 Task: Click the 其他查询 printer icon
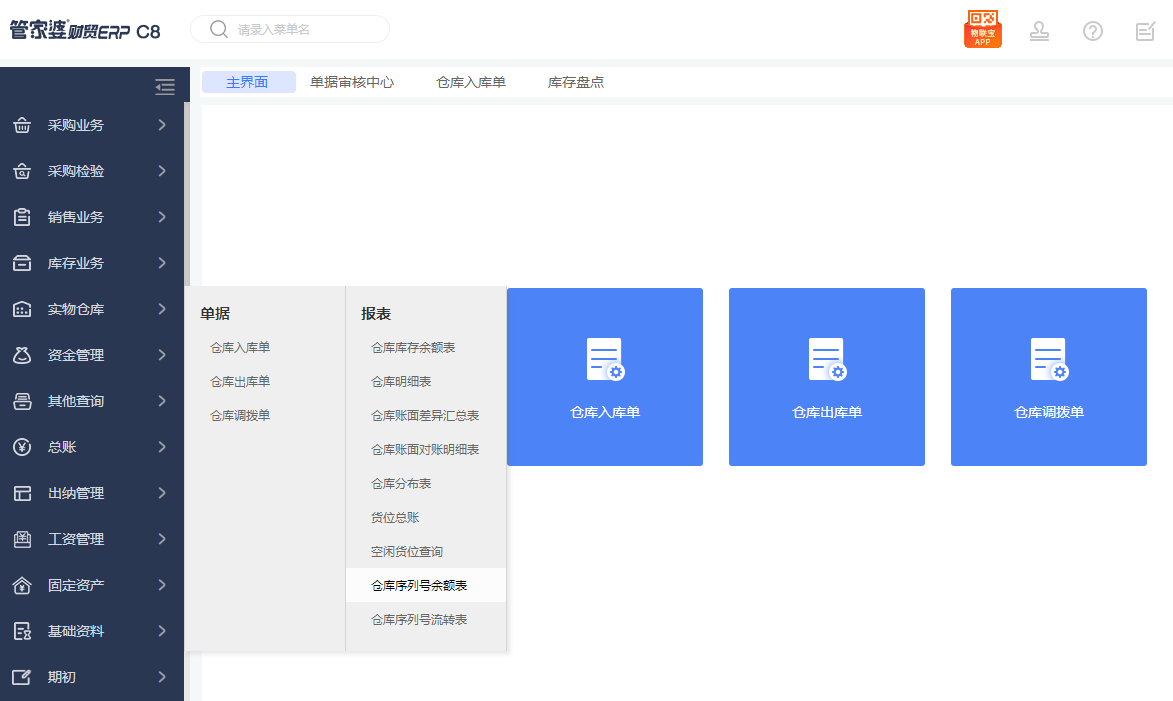click(22, 401)
